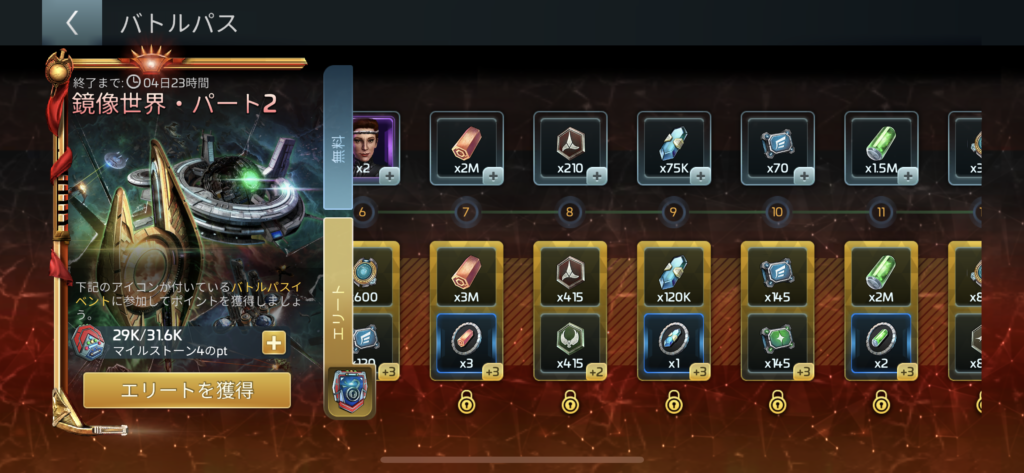Select the free x1.5M green gas reward
Image resolution: width=1024 pixels, height=473 pixels.
(882, 148)
